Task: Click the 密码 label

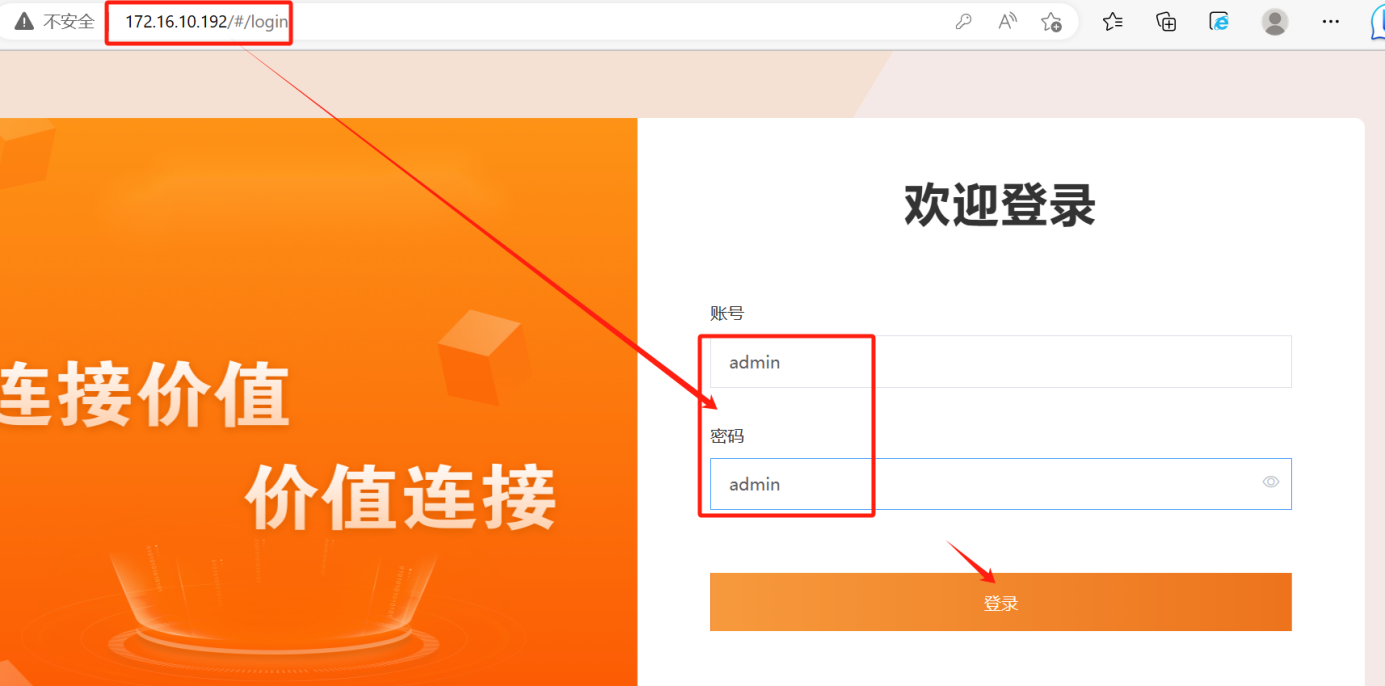Action: point(727,436)
